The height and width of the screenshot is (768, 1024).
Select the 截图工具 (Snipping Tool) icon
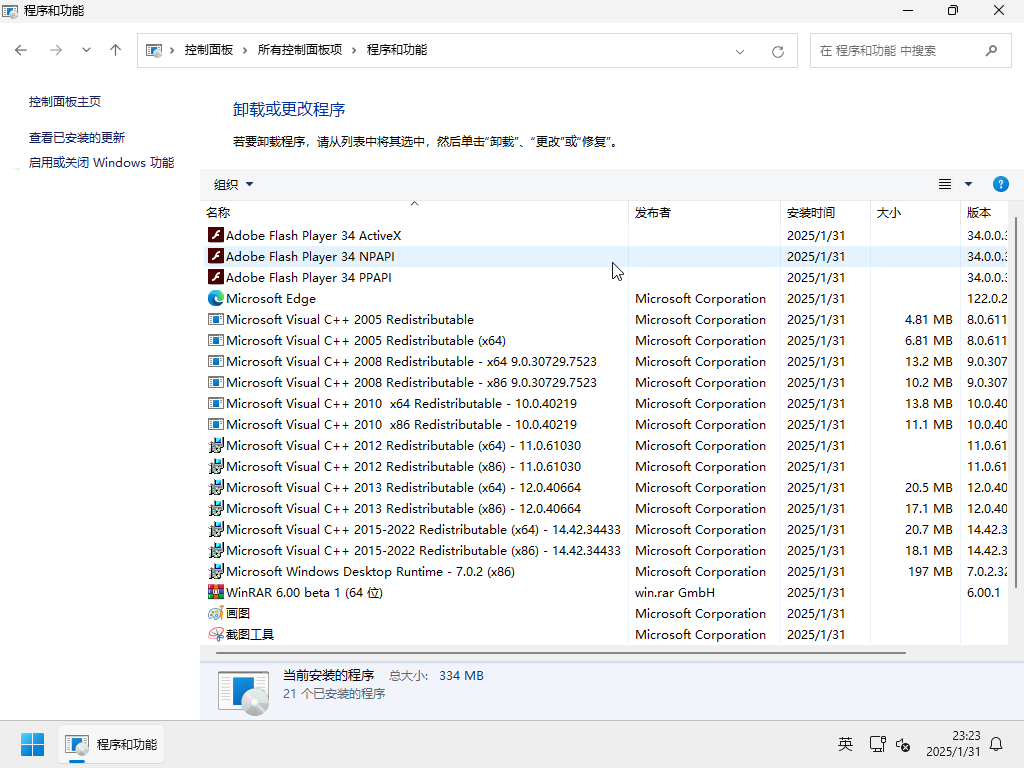pyautogui.click(x=215, y=635)
